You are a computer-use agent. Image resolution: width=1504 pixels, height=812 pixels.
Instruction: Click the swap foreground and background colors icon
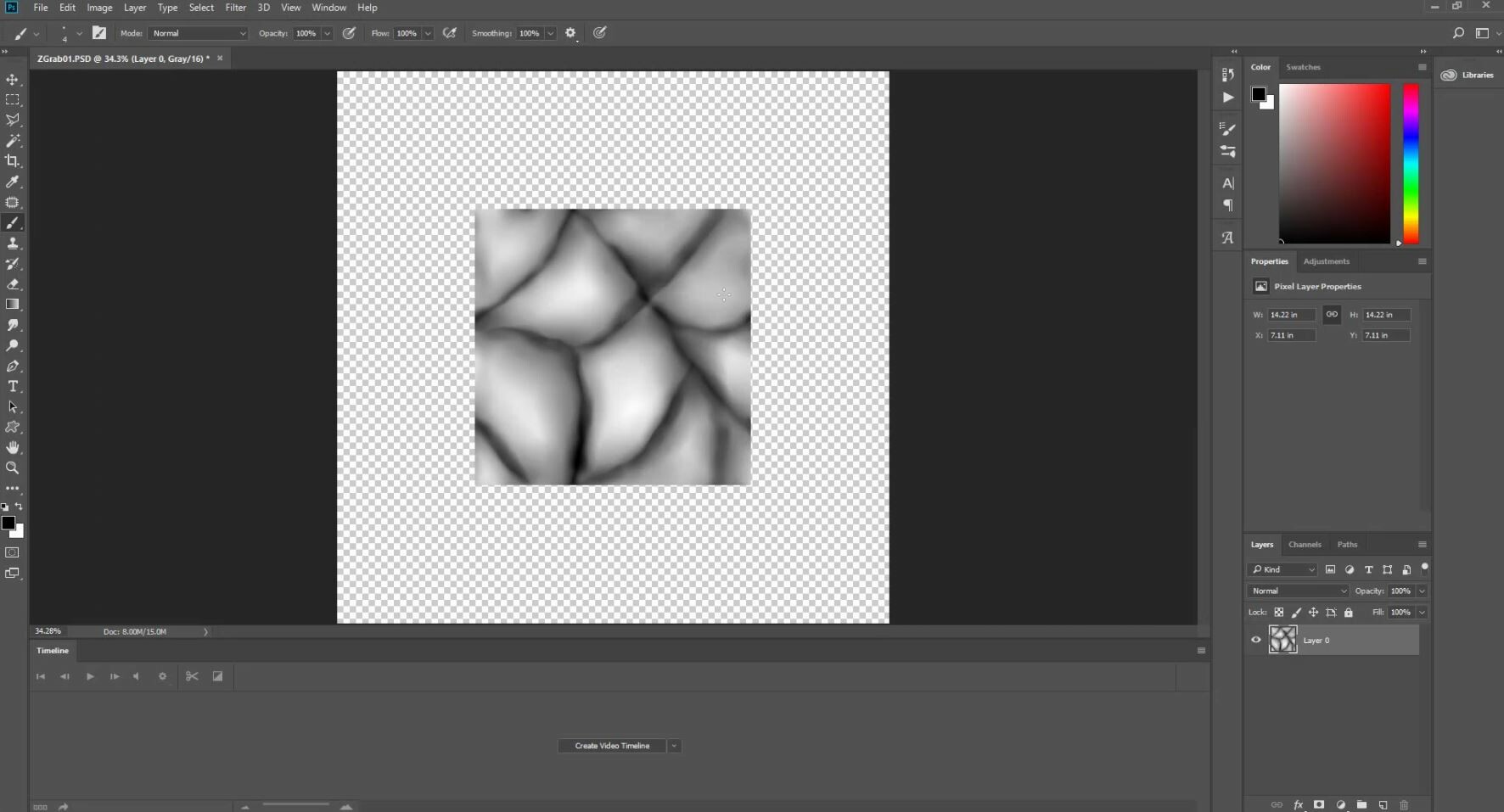19,507
